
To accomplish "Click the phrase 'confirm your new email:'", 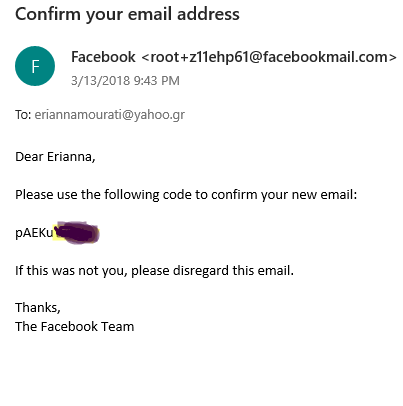I will (284, 194).
